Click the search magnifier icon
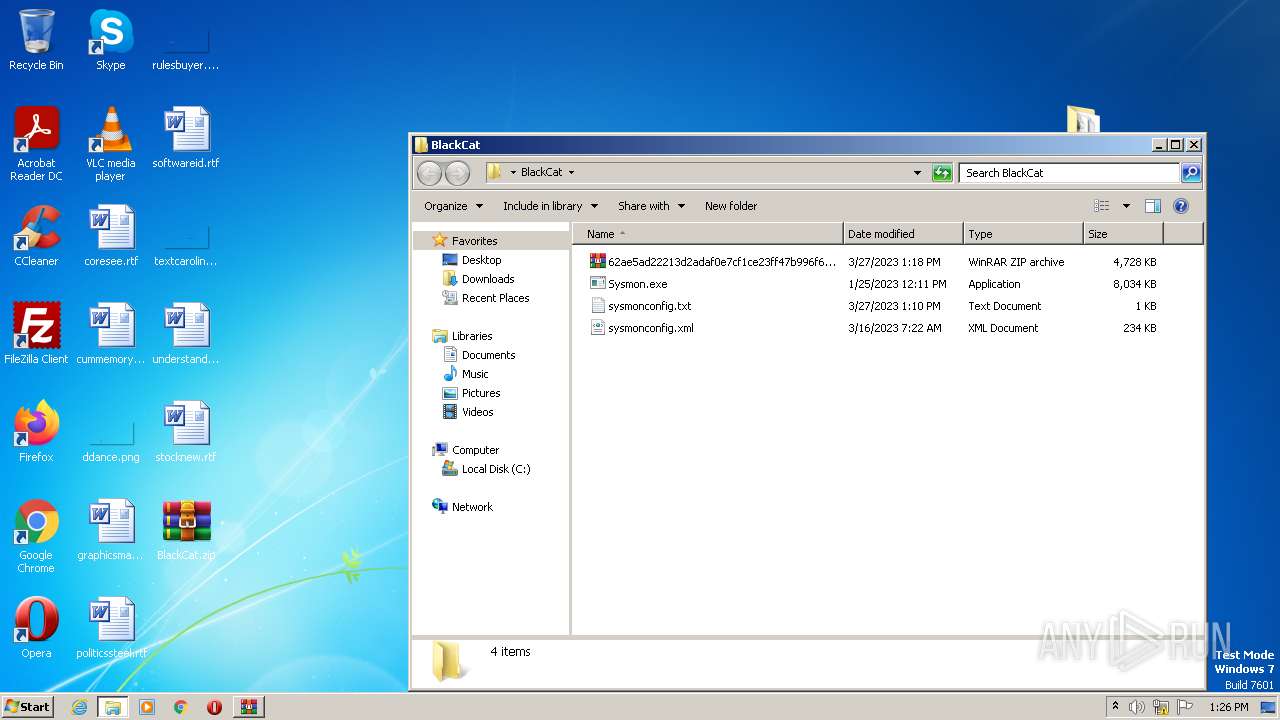Viewport: 1280px width, 720px height. [x=1190, y=173]
